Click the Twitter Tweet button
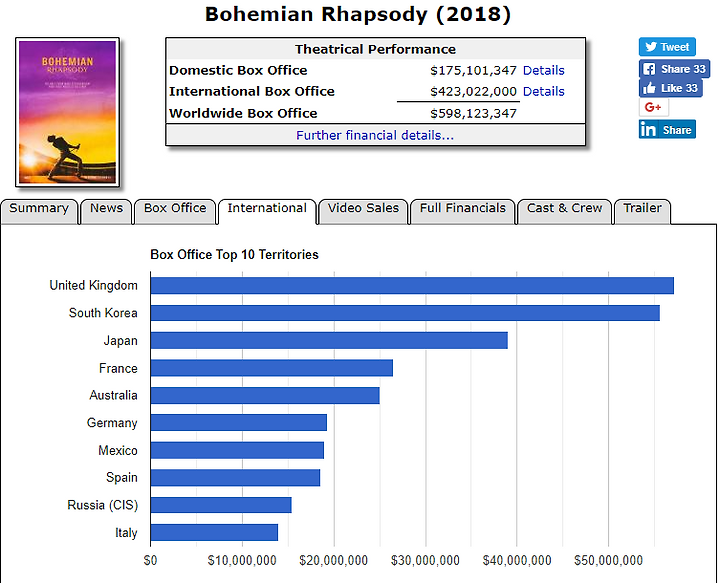 667,47
